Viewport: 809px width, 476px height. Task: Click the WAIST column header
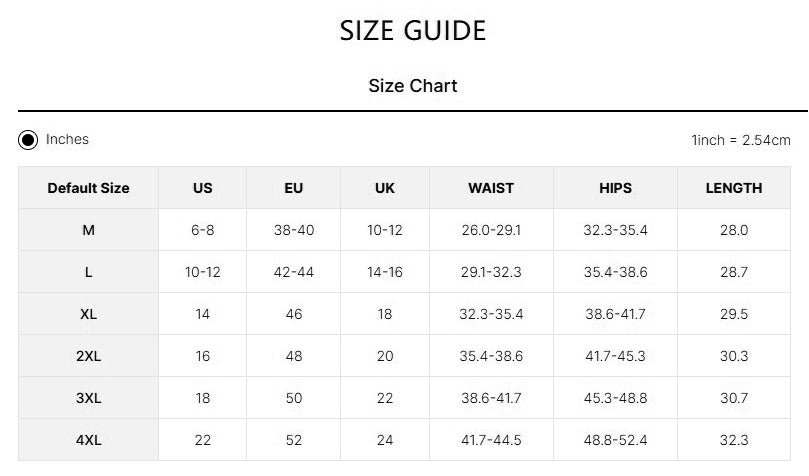point(491,188)
